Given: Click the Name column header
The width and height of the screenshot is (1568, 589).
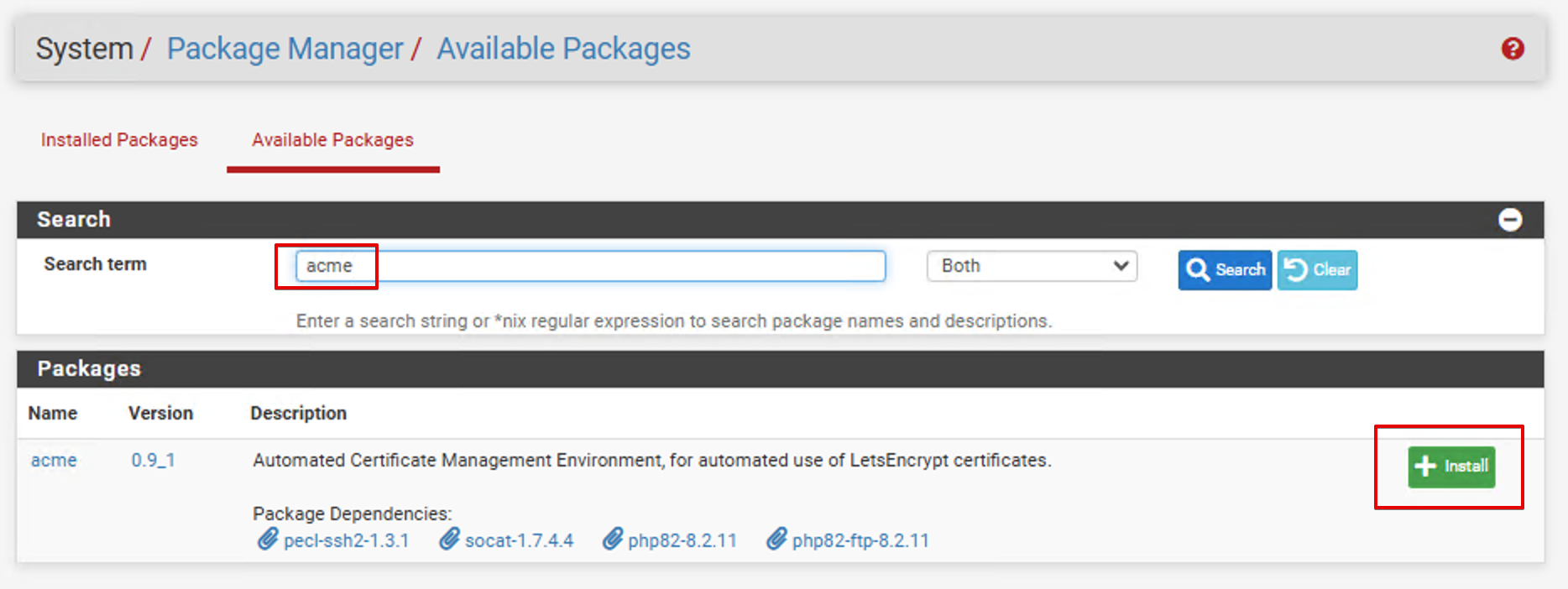Looking at the screenshot, I should [x=53, y=414].
